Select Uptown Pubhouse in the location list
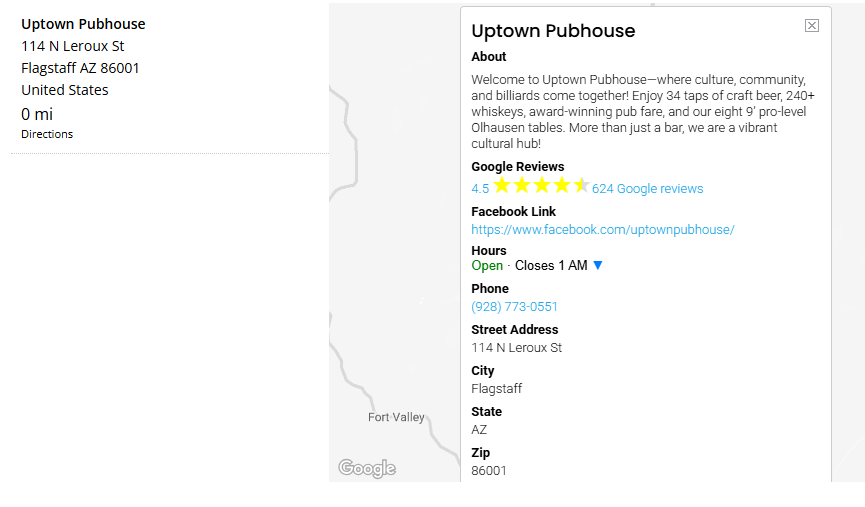 83,24
